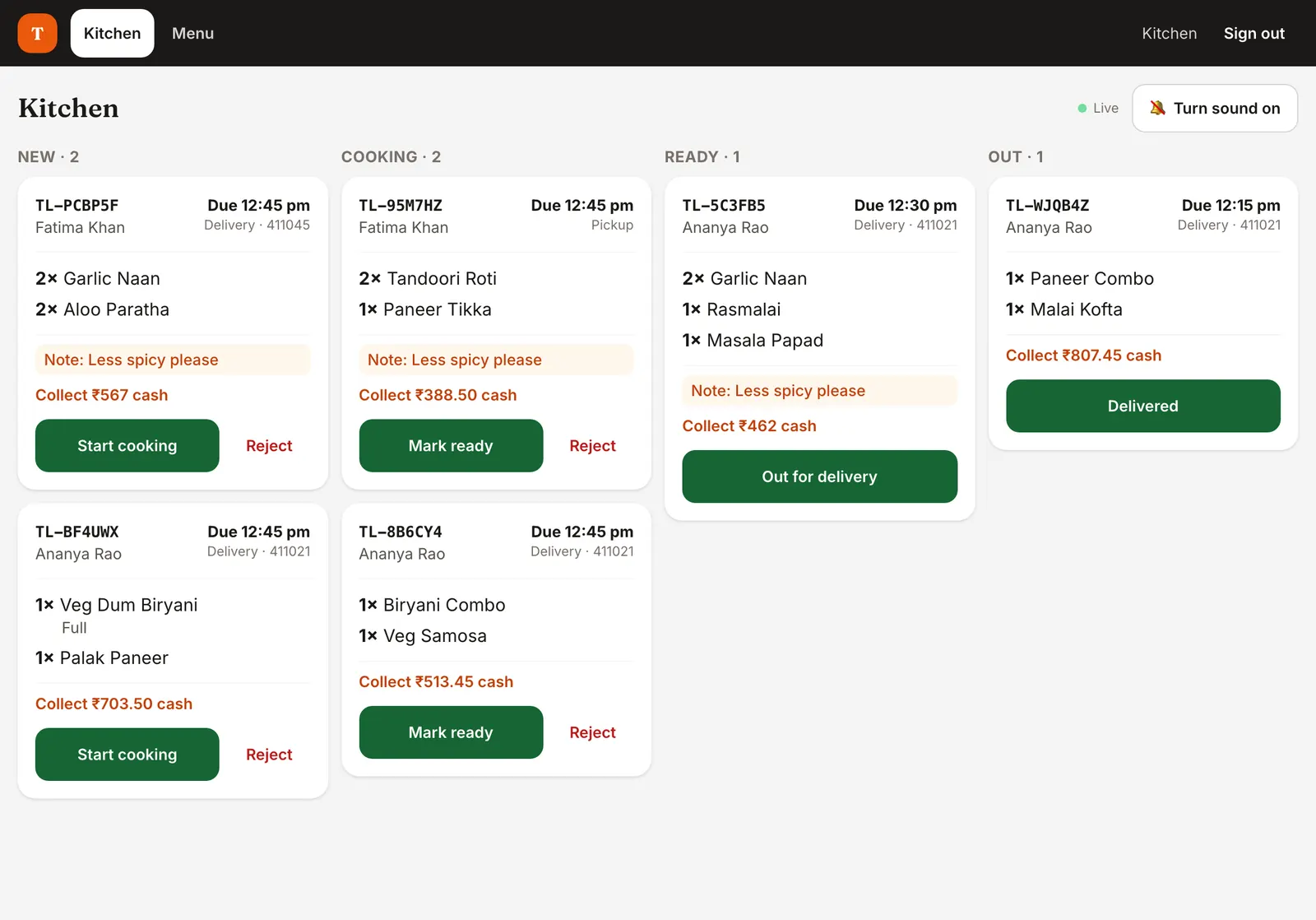Select the COOKING · 2 column header
The height and width of the screenshot is (920, 1316).
392,156
